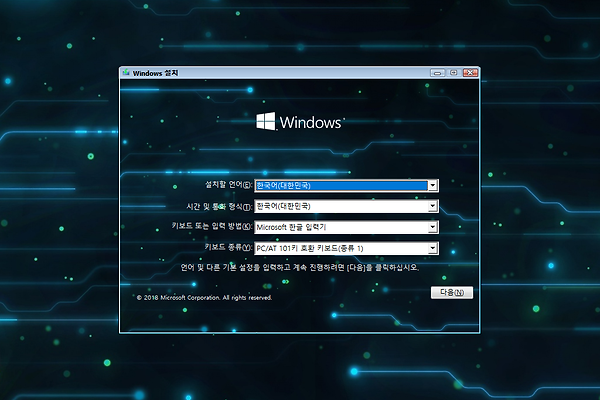The width and height of the screenshot is (600, 400).
Task: Expand the 시간 및 통화 형식 dropdown arrow
Action: tap(432, 206)
